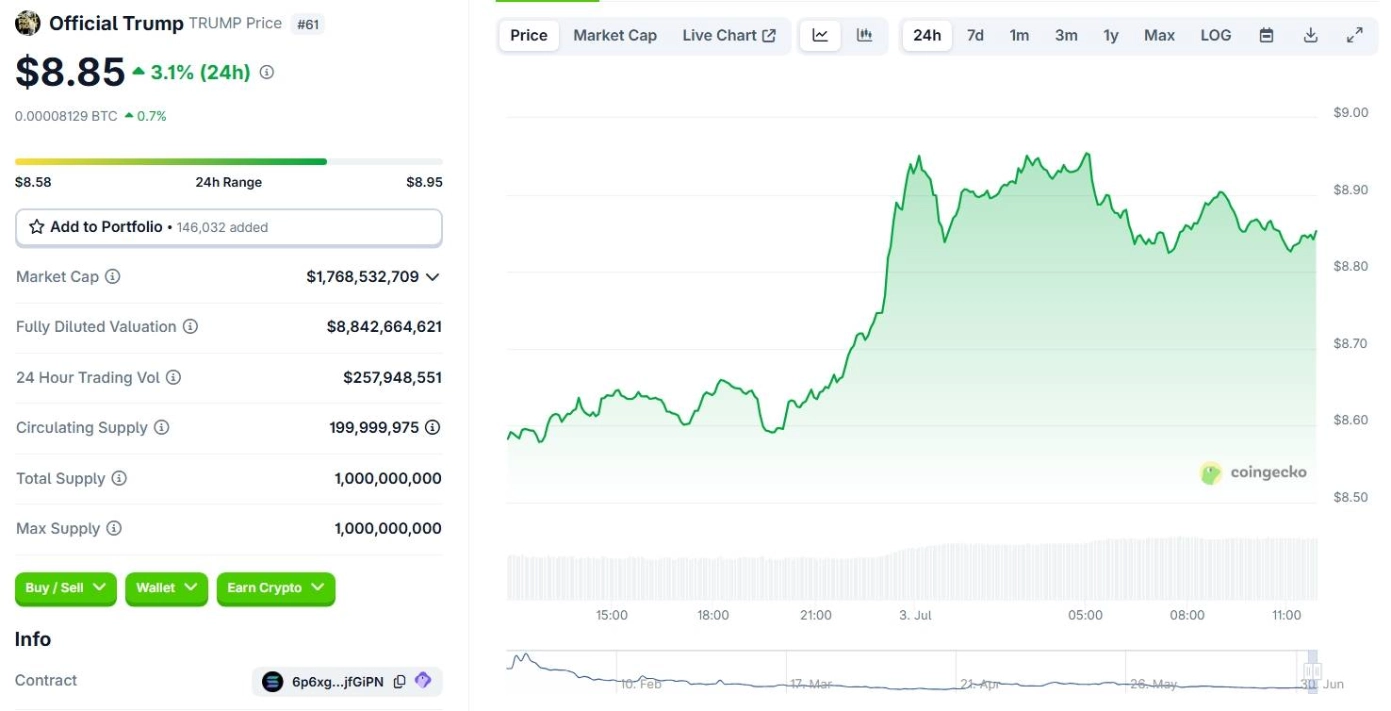Image resolution: width=1391 pixels, height=711 pixels.
Task: Click the $8.95 range high label
Action: [424, 182]
